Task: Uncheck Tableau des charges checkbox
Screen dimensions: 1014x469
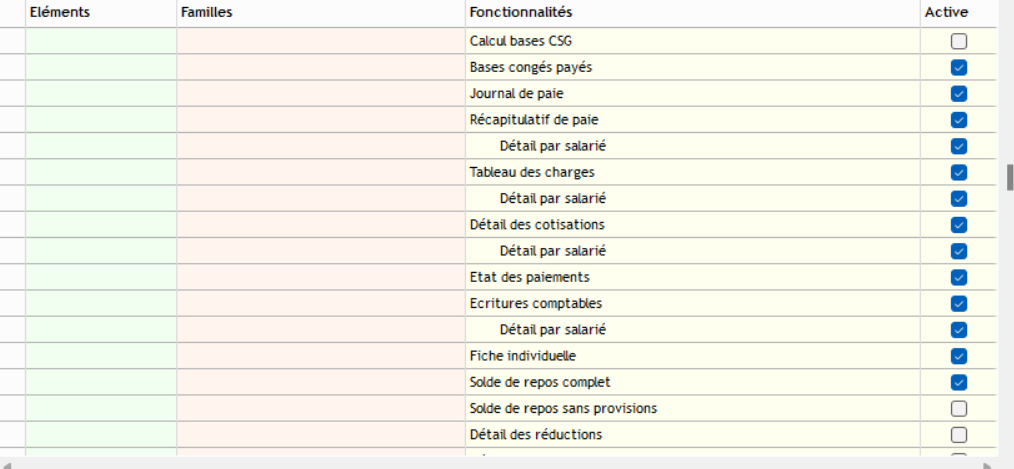Action: [959, 172]
